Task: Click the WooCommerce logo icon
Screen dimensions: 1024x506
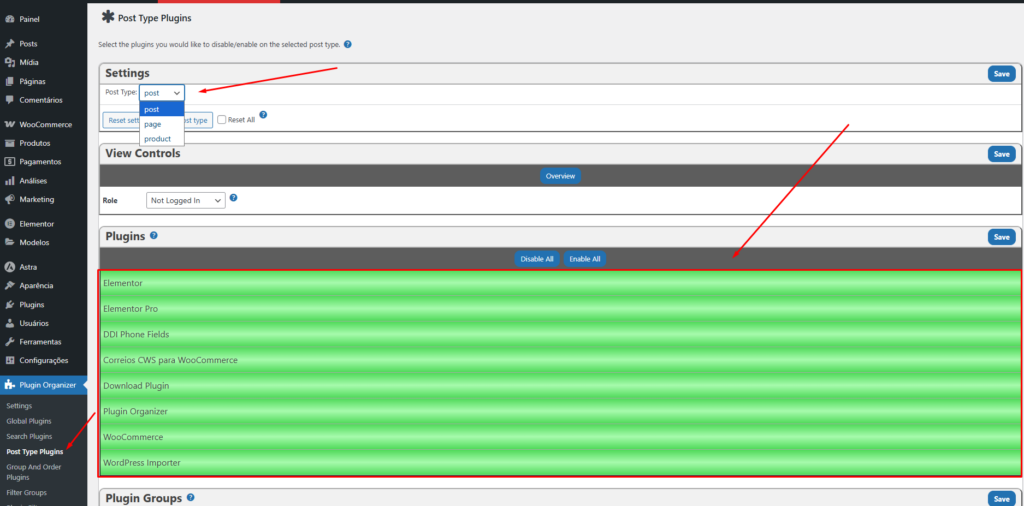Action: point(10,124)
